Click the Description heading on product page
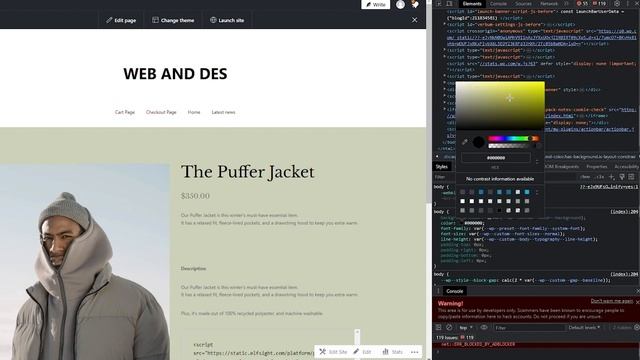640x360 pixels. pos(193,269)
